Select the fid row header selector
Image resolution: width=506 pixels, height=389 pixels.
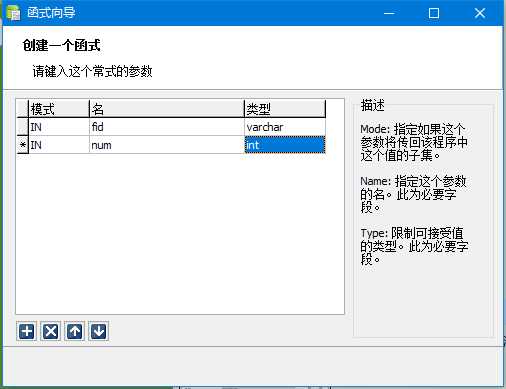tap(23, 127)
